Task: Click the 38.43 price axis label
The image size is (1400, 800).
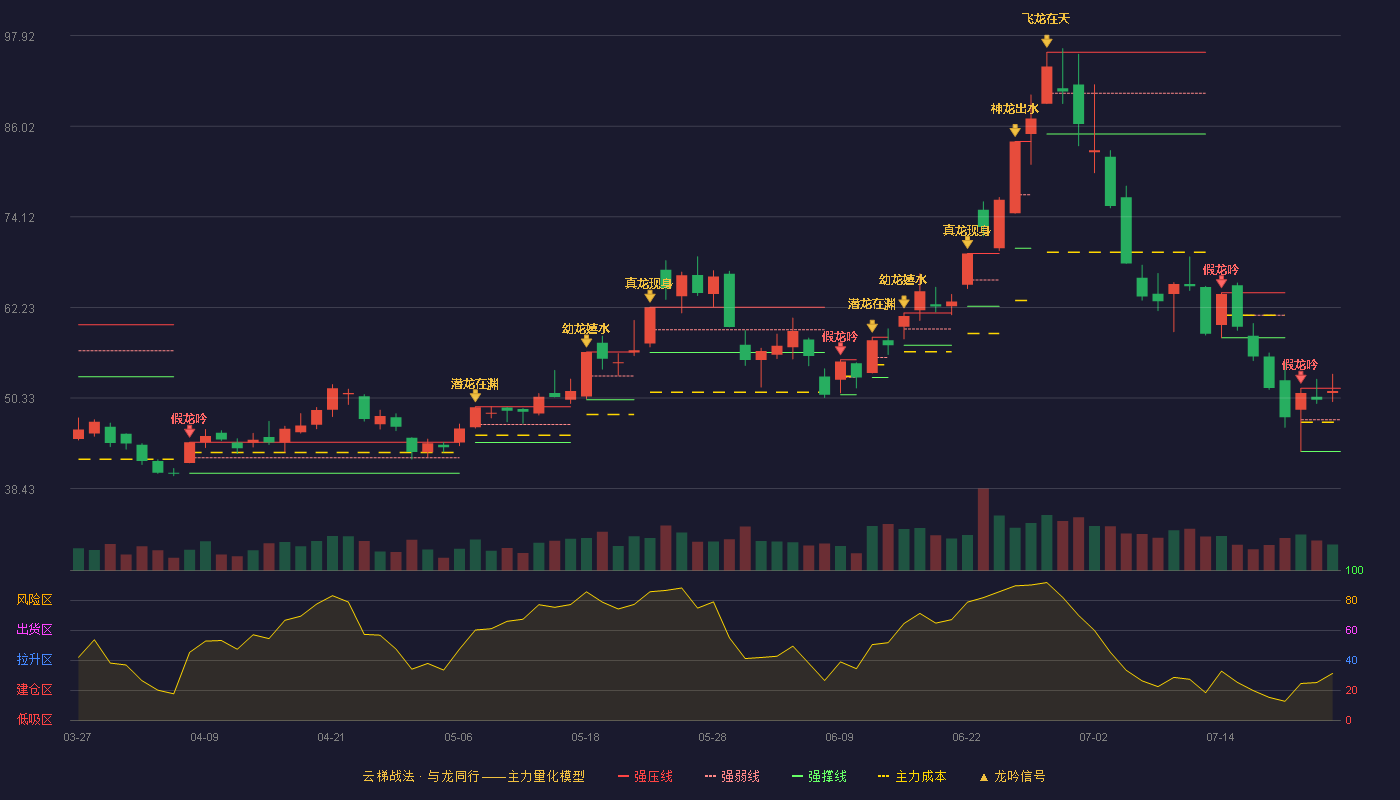Action: point(20,490)
